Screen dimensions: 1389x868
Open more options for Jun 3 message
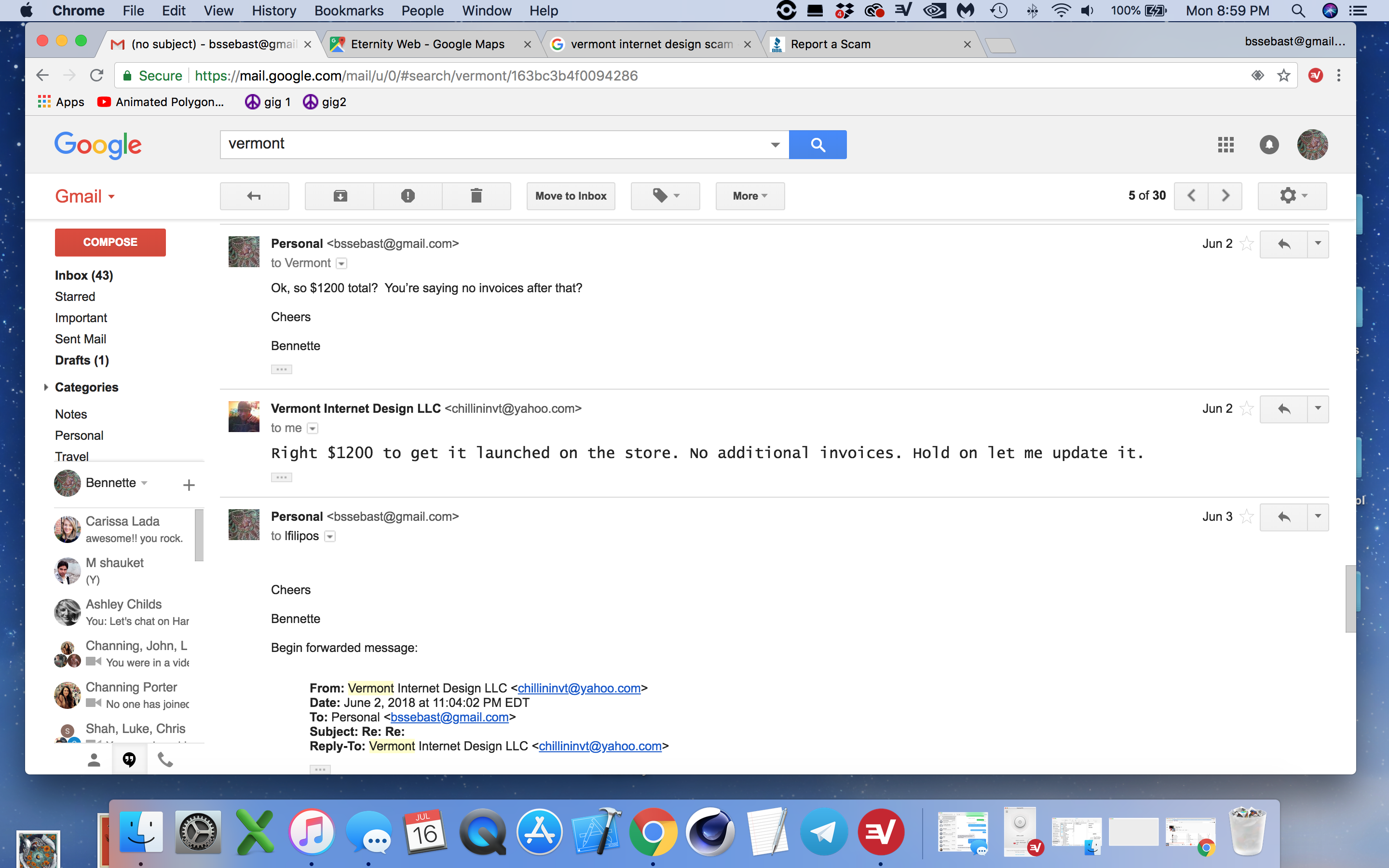[1318, 517]
